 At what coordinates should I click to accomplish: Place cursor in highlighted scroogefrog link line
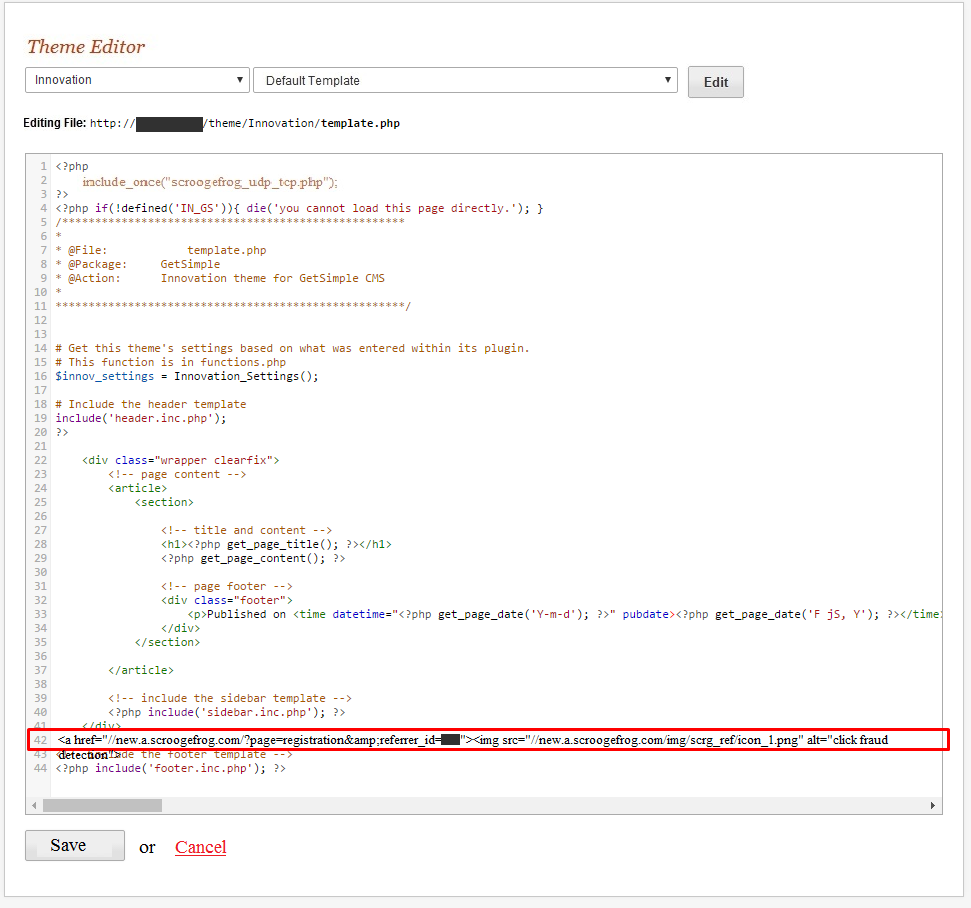[x=480, y=740]
